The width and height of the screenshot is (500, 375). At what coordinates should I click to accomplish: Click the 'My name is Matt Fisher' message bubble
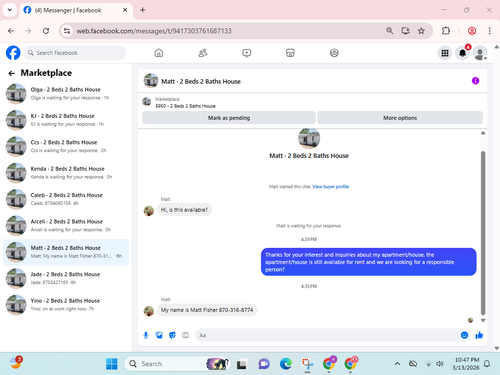click(x=207, y=310)
